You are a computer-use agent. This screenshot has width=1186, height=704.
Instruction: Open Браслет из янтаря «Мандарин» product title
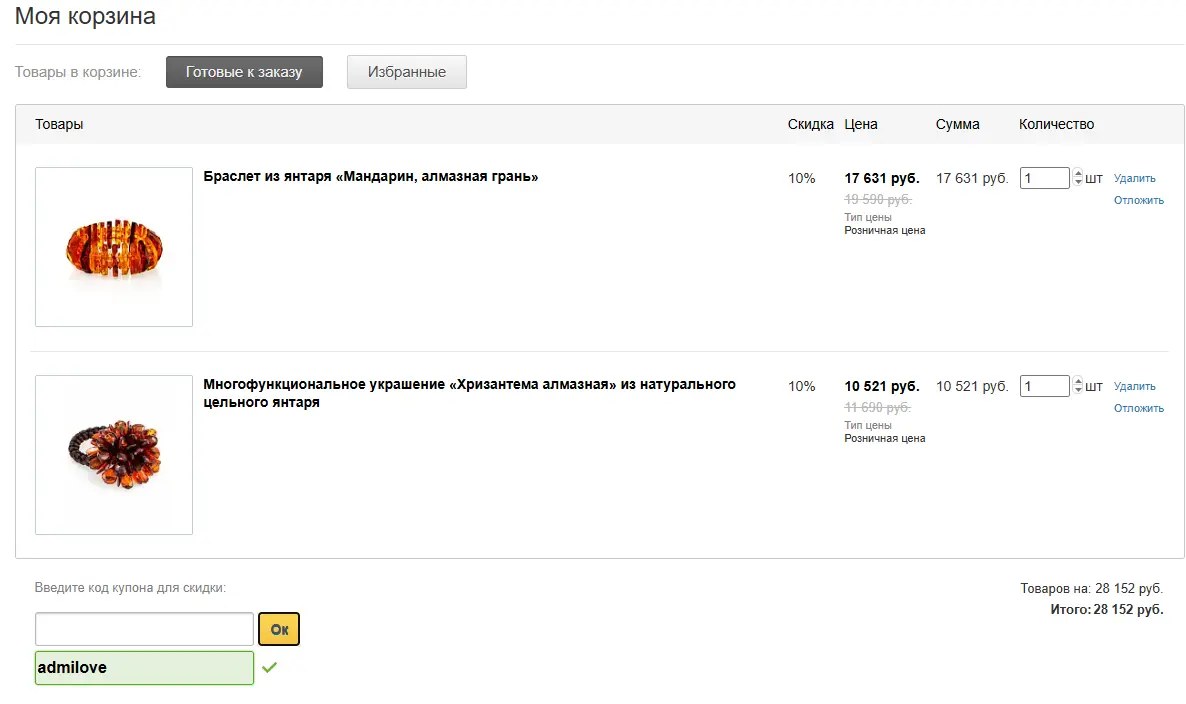click(x=371, y=176)
